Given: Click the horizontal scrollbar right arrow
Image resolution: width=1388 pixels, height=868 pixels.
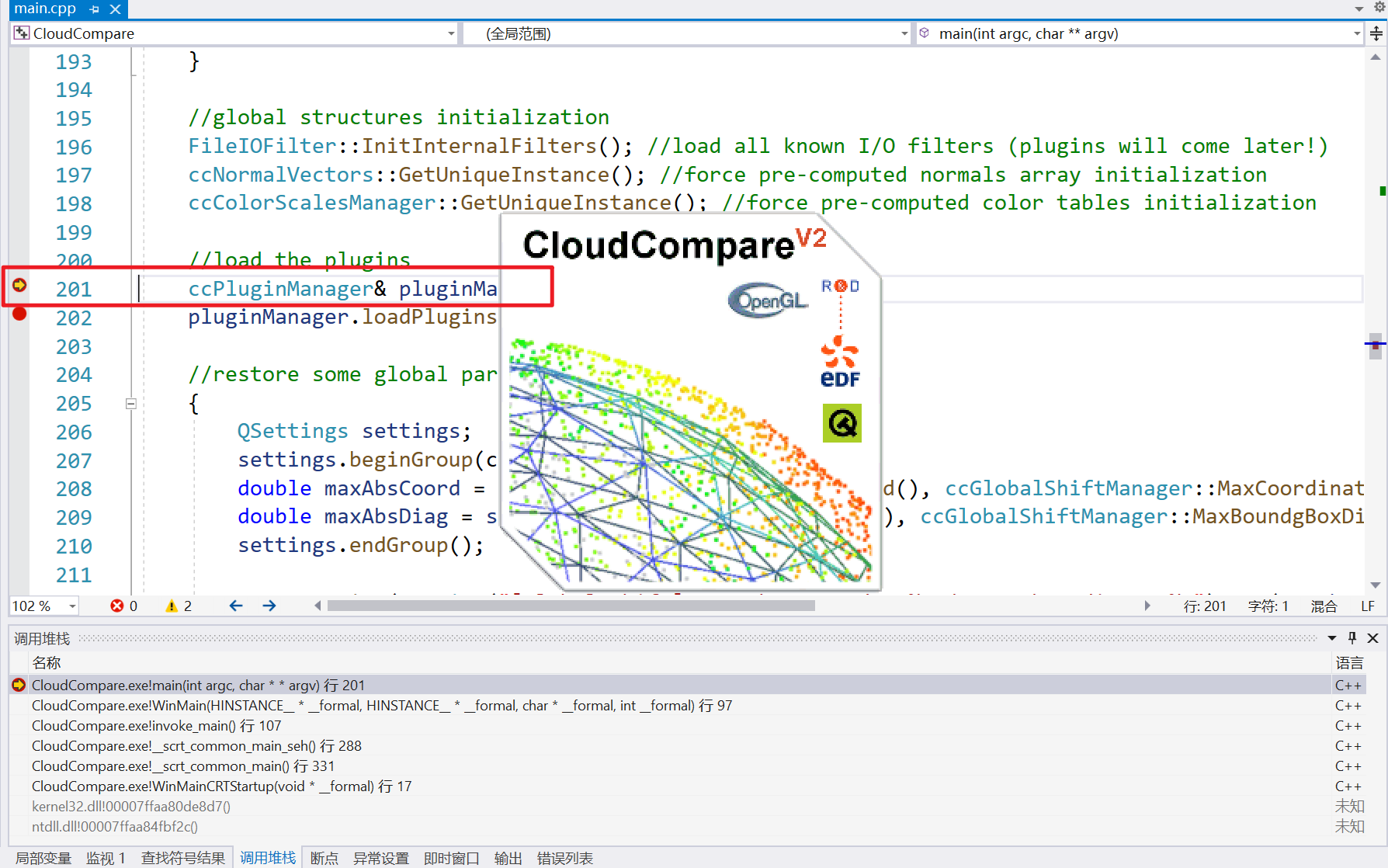Looking at the screenshot, I should click(x=1147, y=606).
